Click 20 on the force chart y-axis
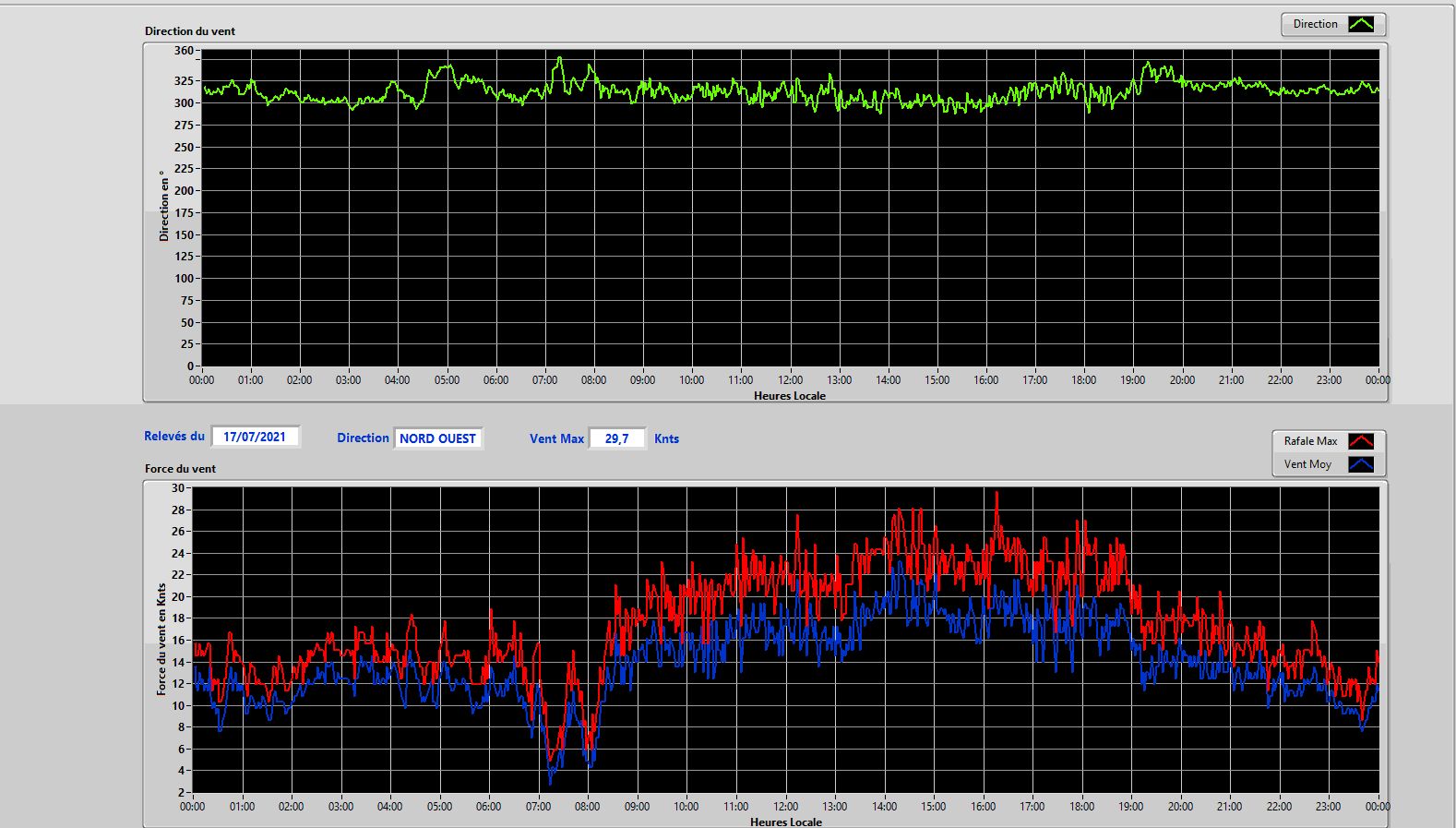1456x828 pixels. [178, 597]
